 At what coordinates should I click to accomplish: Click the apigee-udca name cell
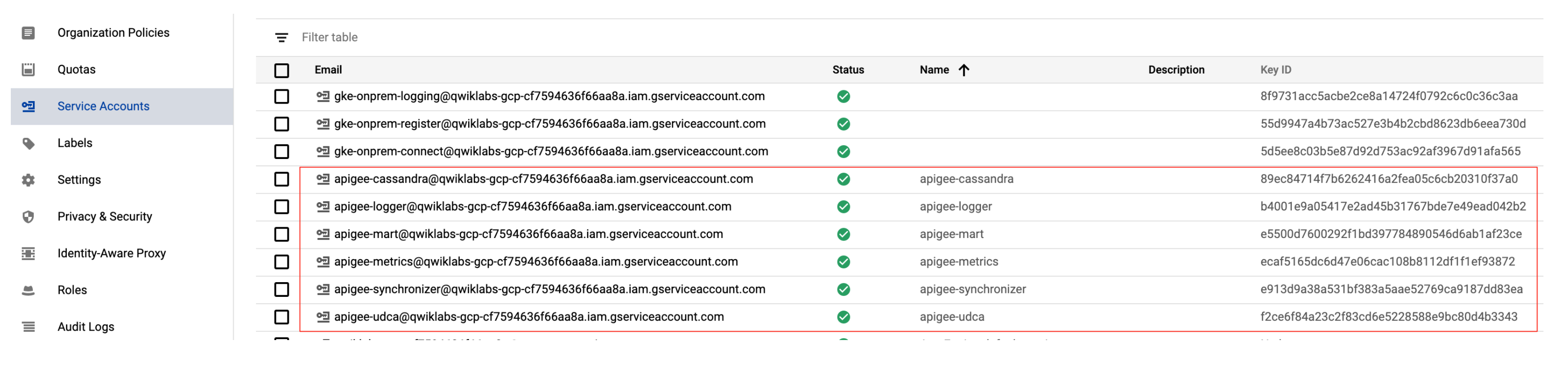pos(952,316)
